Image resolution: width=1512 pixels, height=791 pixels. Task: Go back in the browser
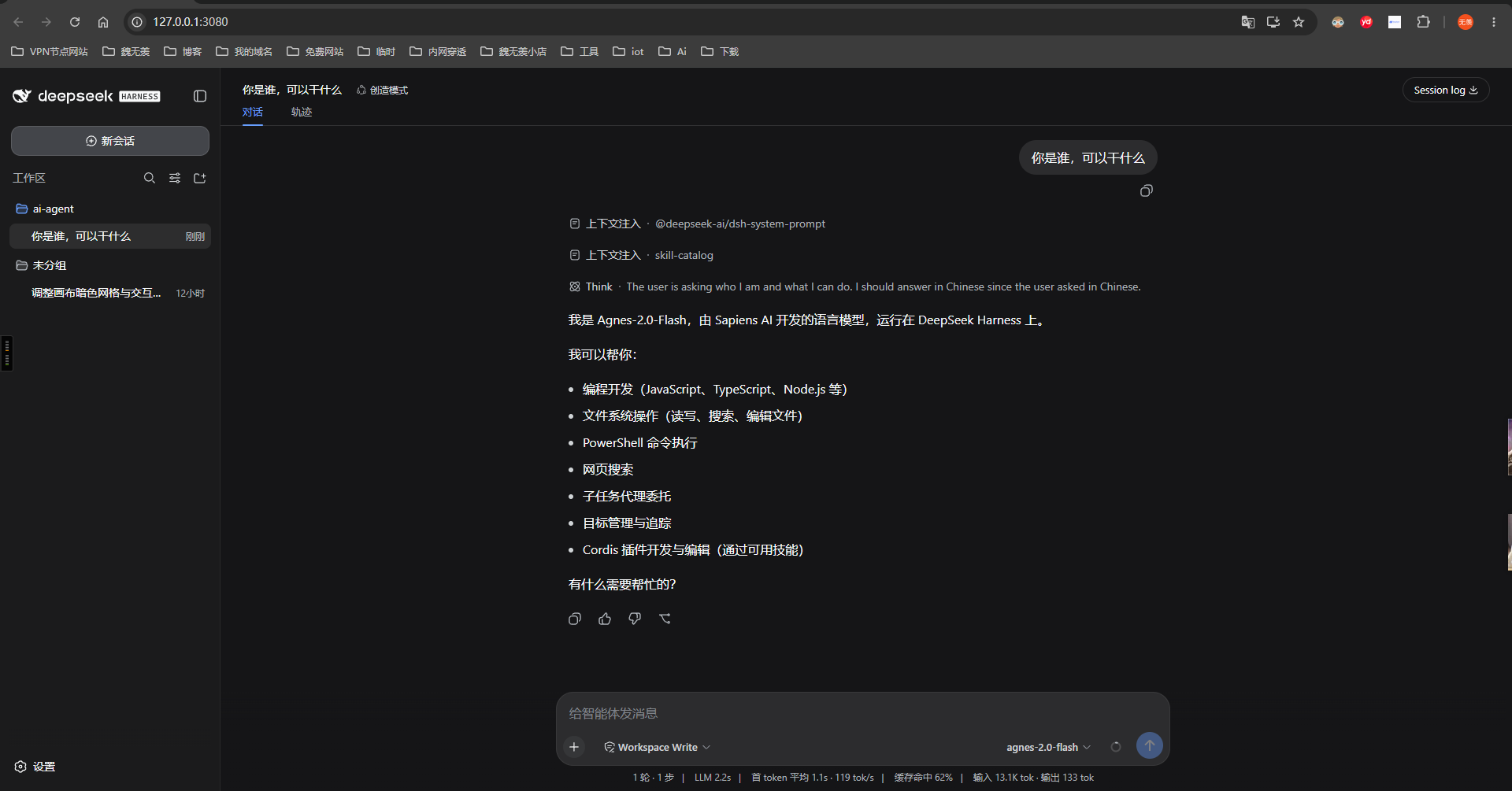(18, 22)
